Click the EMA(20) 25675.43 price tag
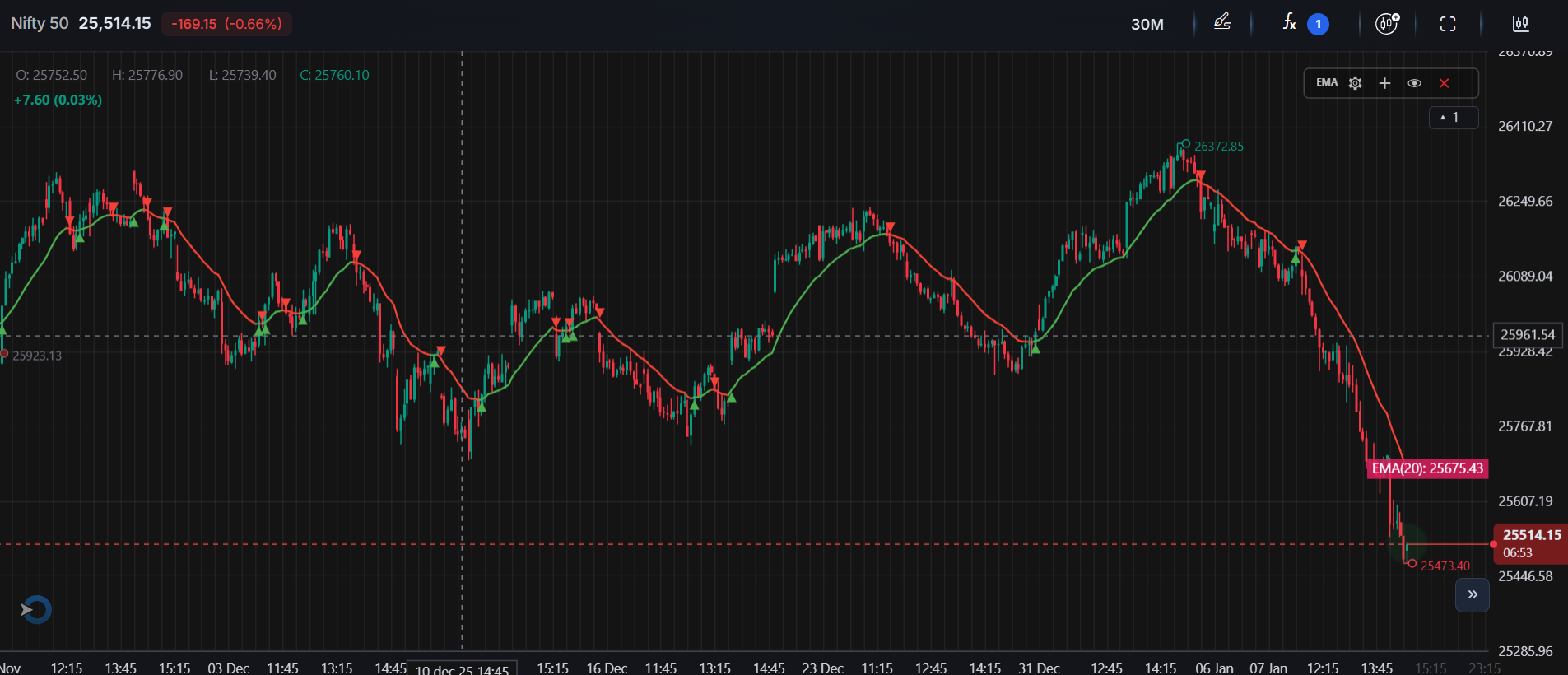This screenshot has height=675, width=1568. pos(1426,468)
